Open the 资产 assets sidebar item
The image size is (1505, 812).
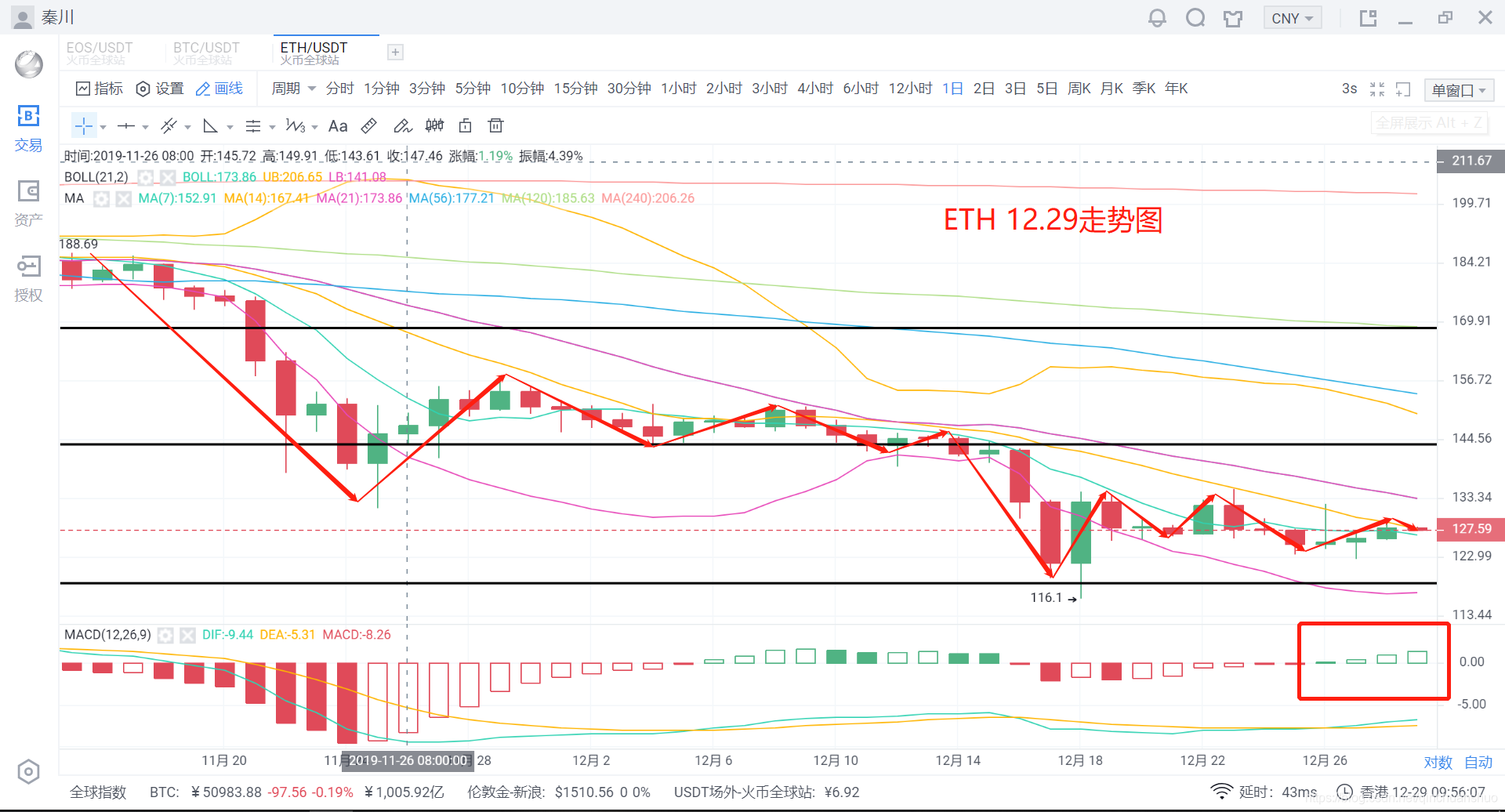pyautogui.click(x=28, y=203)
